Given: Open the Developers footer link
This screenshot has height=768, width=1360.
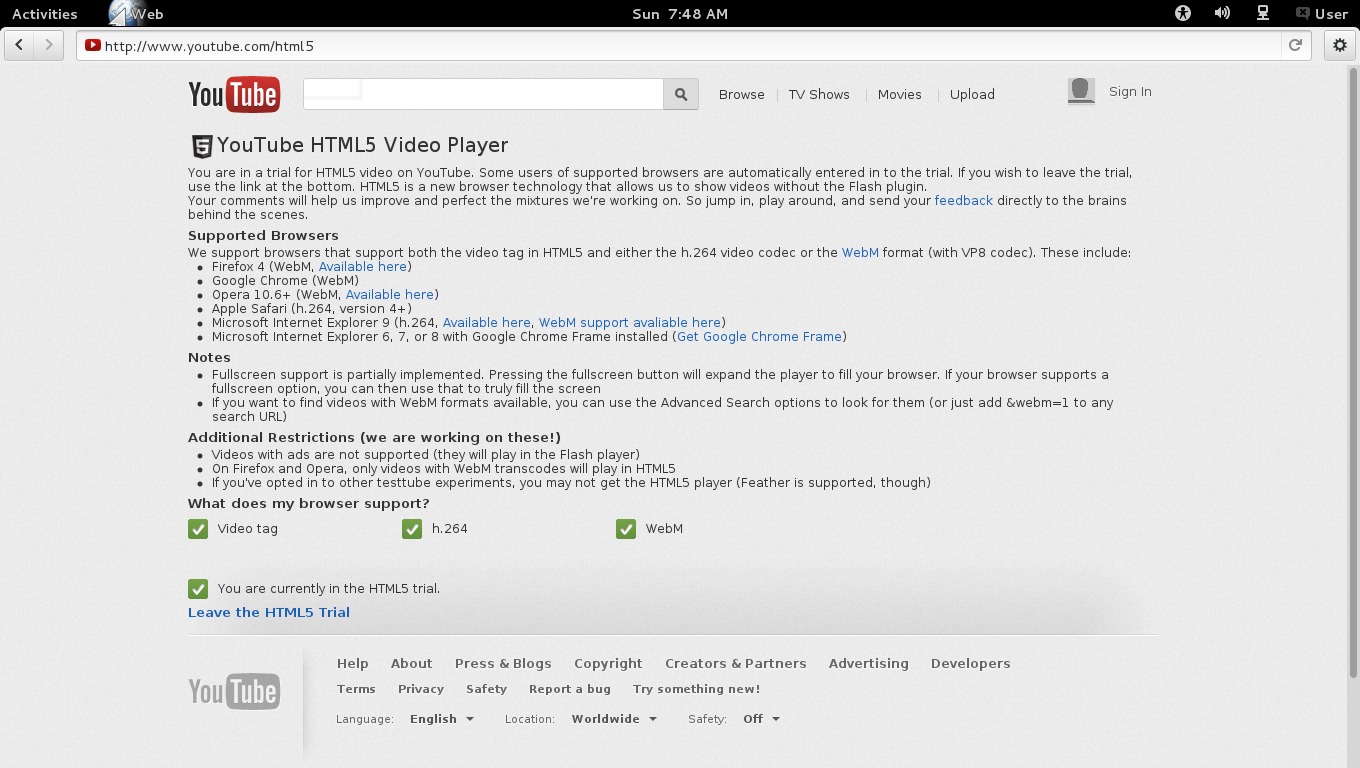Looking at the screenshot, I should click(971, 663).
